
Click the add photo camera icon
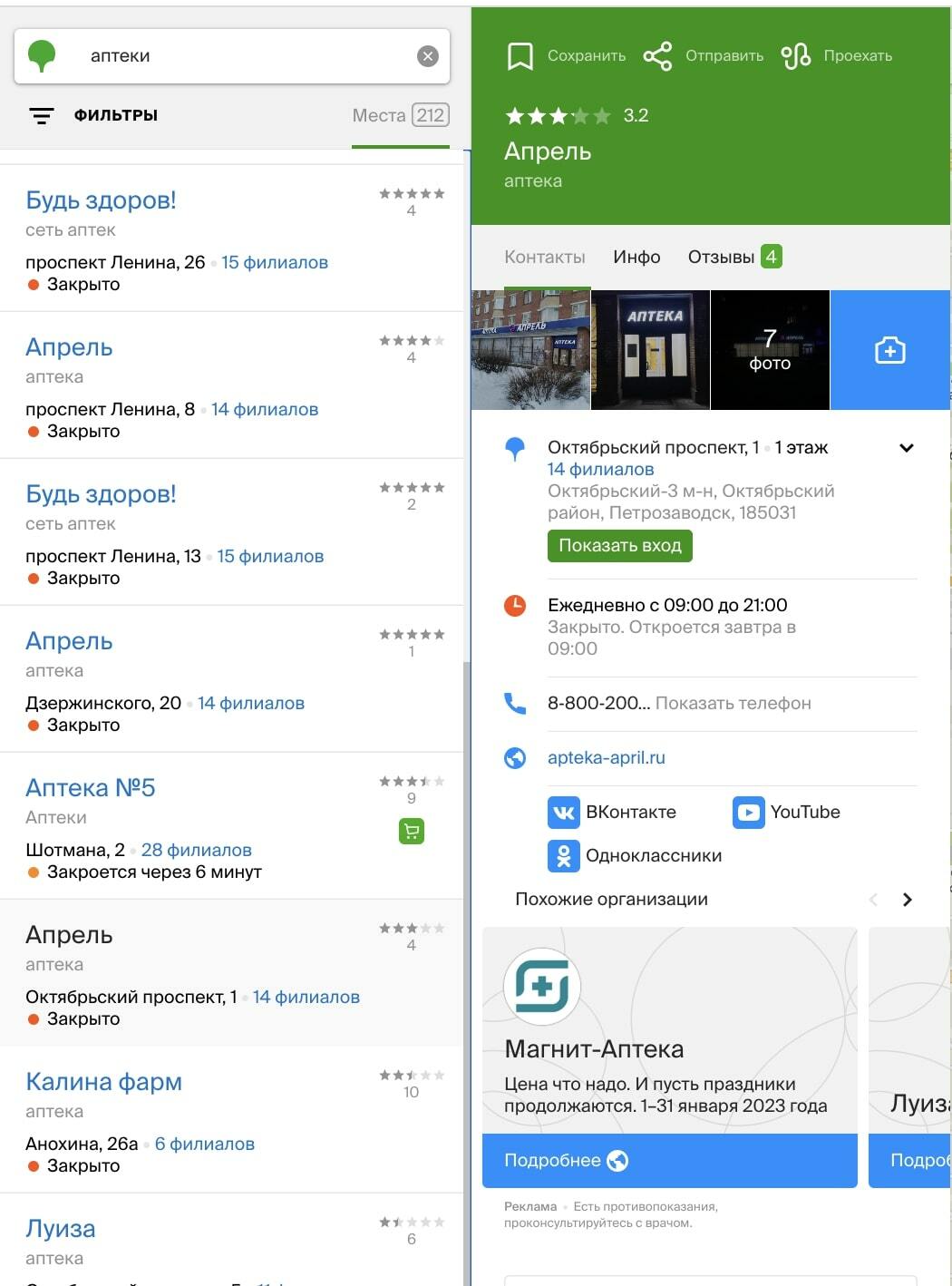[x=890, y=350]
